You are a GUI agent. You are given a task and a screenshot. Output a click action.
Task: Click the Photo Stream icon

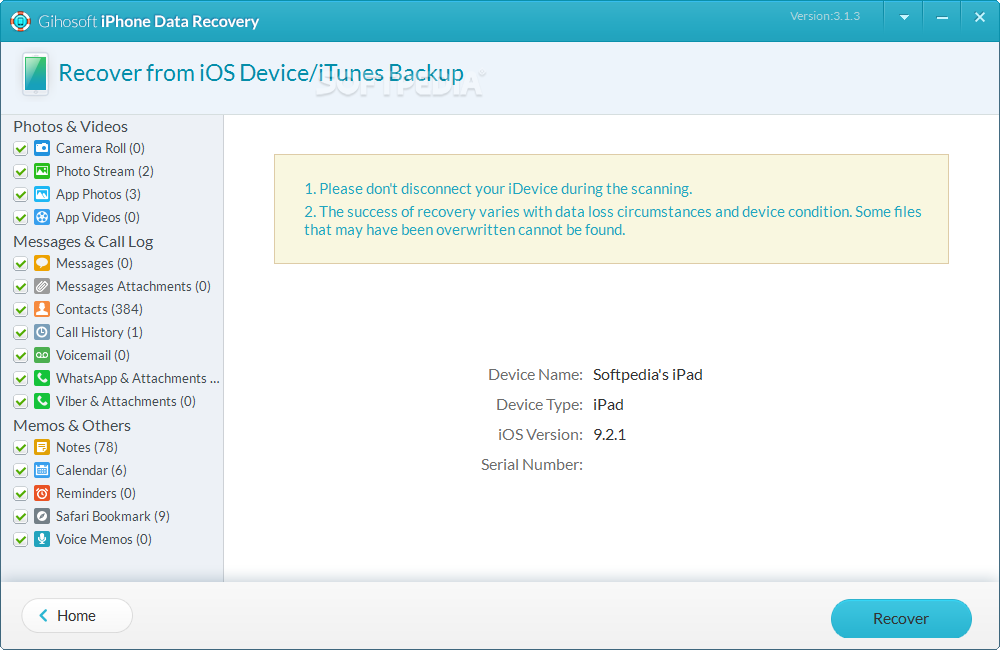click(x=42, y=171)
